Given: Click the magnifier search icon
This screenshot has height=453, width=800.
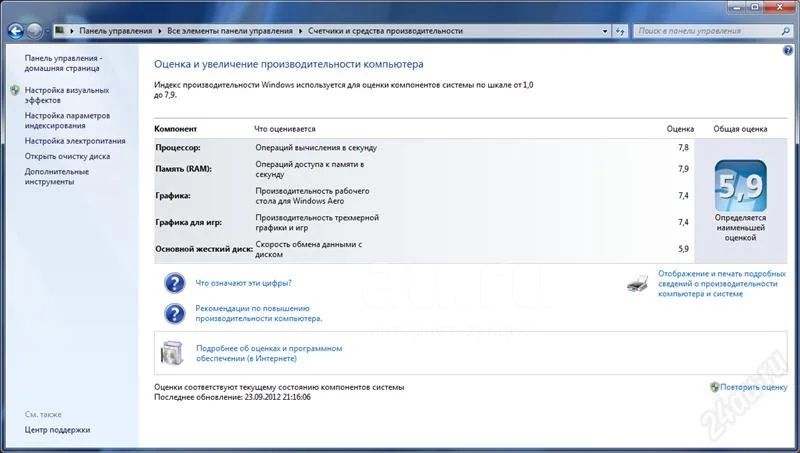Looking at the screenshot, I should point(785,31).
